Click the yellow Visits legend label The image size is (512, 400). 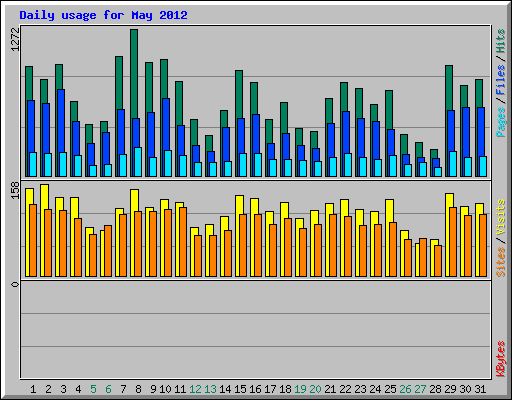tap(500, 218)
